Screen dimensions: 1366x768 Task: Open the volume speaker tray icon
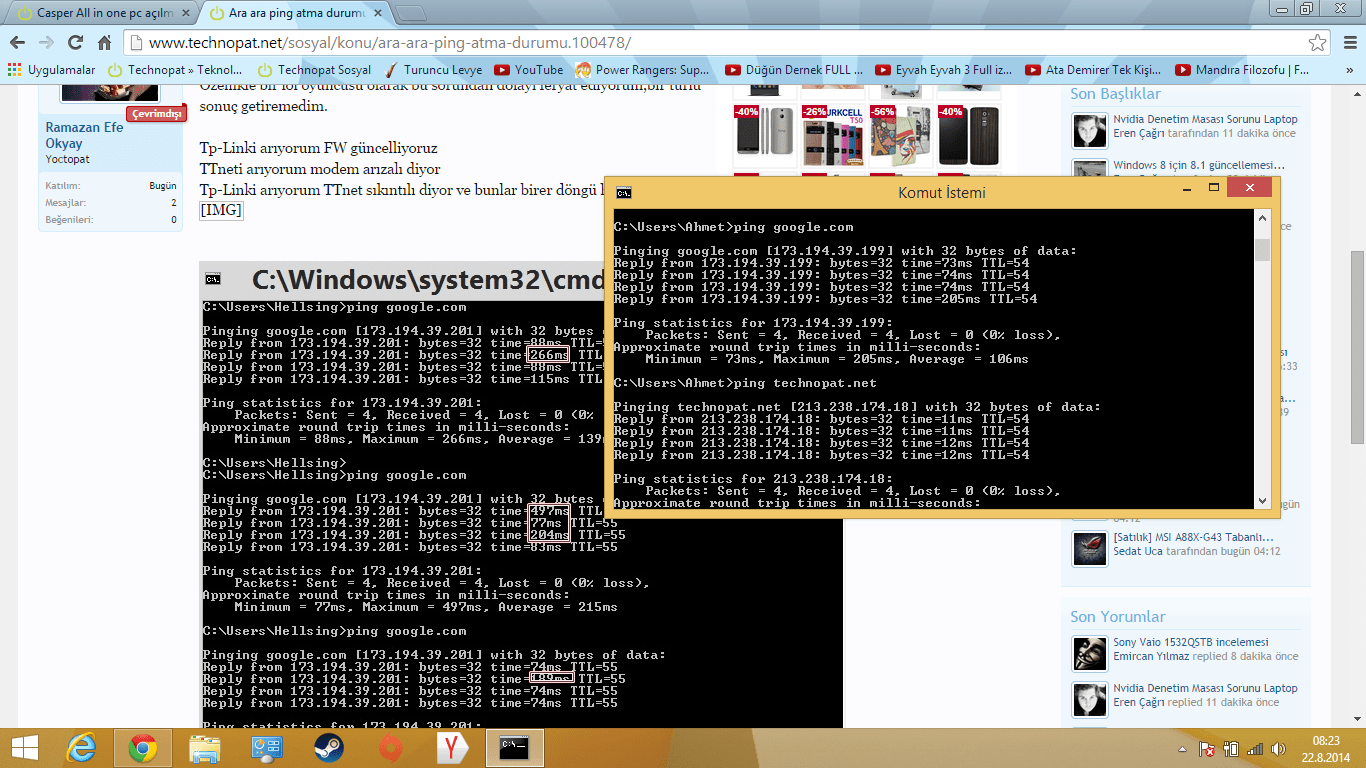[x=1278, y=748]
